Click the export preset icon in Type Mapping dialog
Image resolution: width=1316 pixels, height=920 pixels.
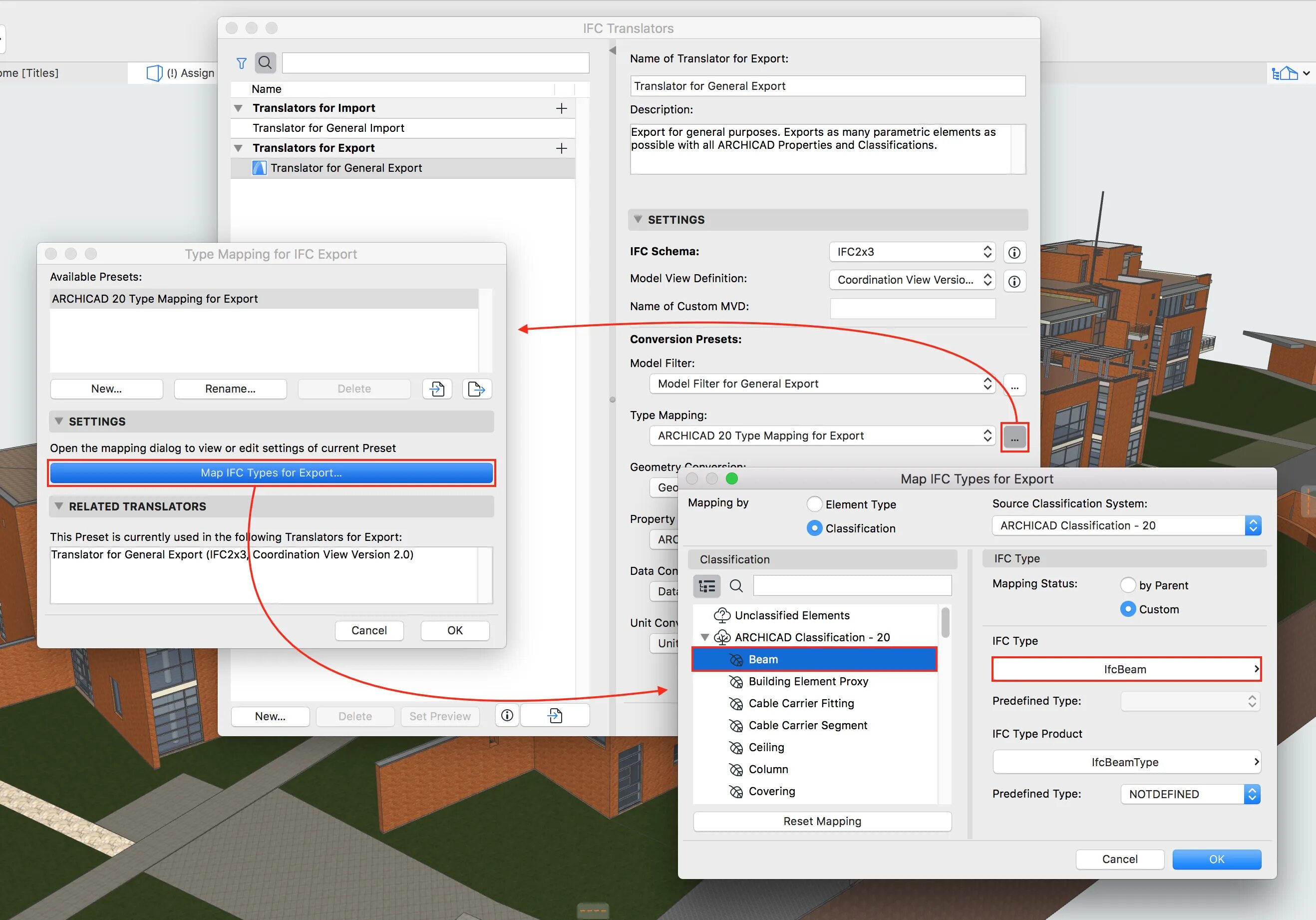point(476,389)
